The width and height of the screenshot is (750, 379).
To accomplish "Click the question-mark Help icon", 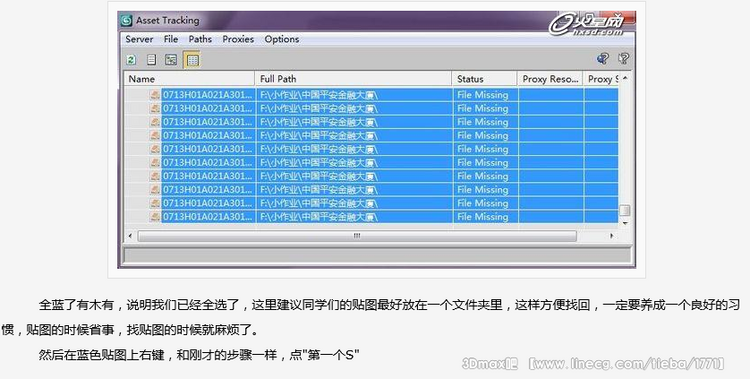I will (623, 58).
